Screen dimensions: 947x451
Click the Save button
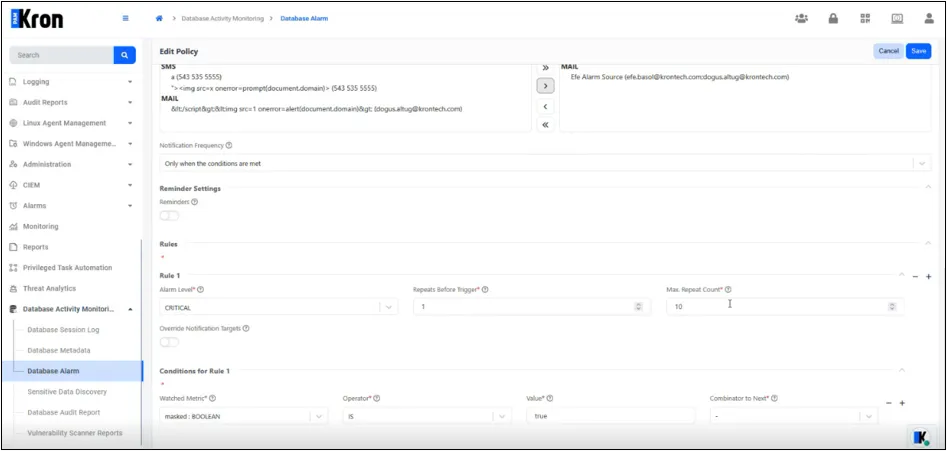tap(919, 51)
